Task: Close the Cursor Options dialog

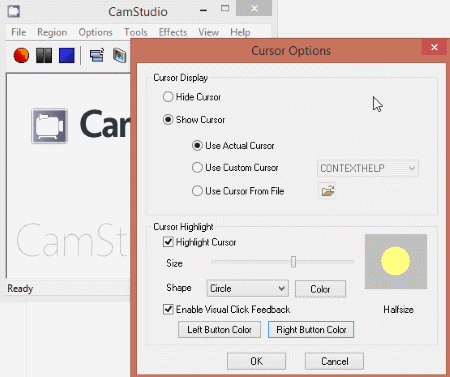Action: tap(434, 47)
